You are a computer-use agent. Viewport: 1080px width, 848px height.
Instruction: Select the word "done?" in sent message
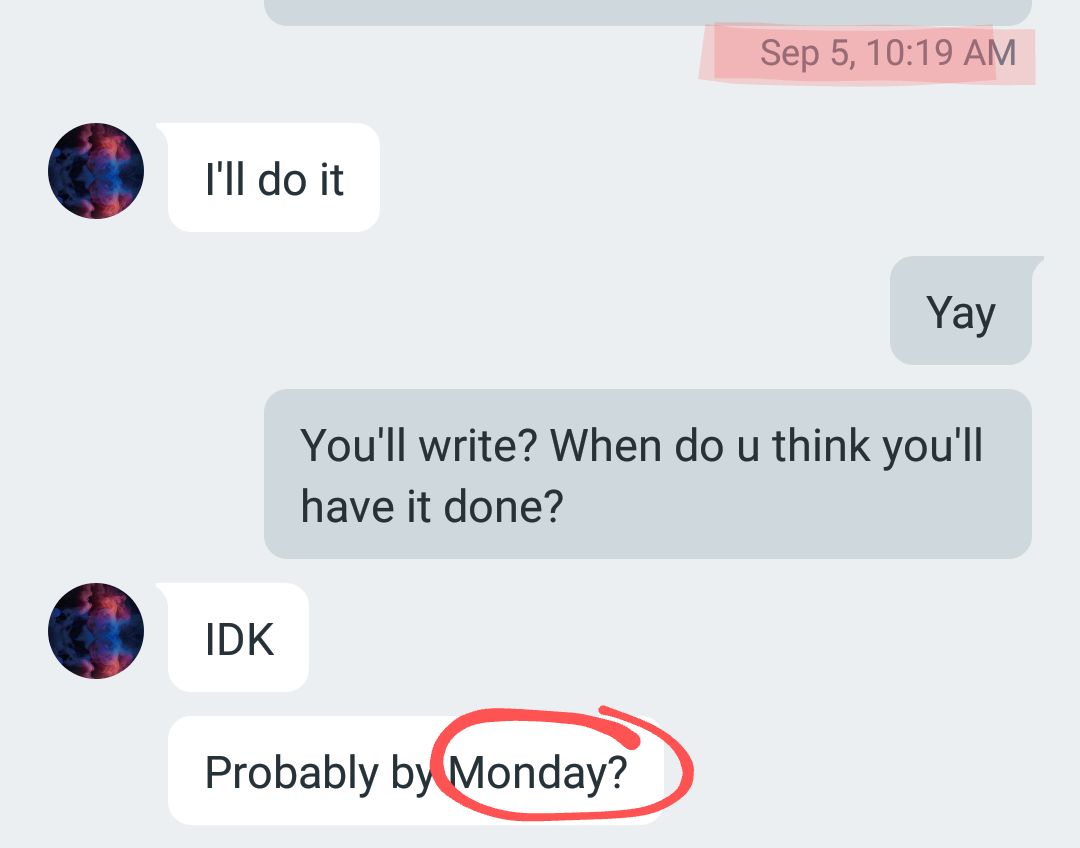pyautogui.click(x=503, y=506)
